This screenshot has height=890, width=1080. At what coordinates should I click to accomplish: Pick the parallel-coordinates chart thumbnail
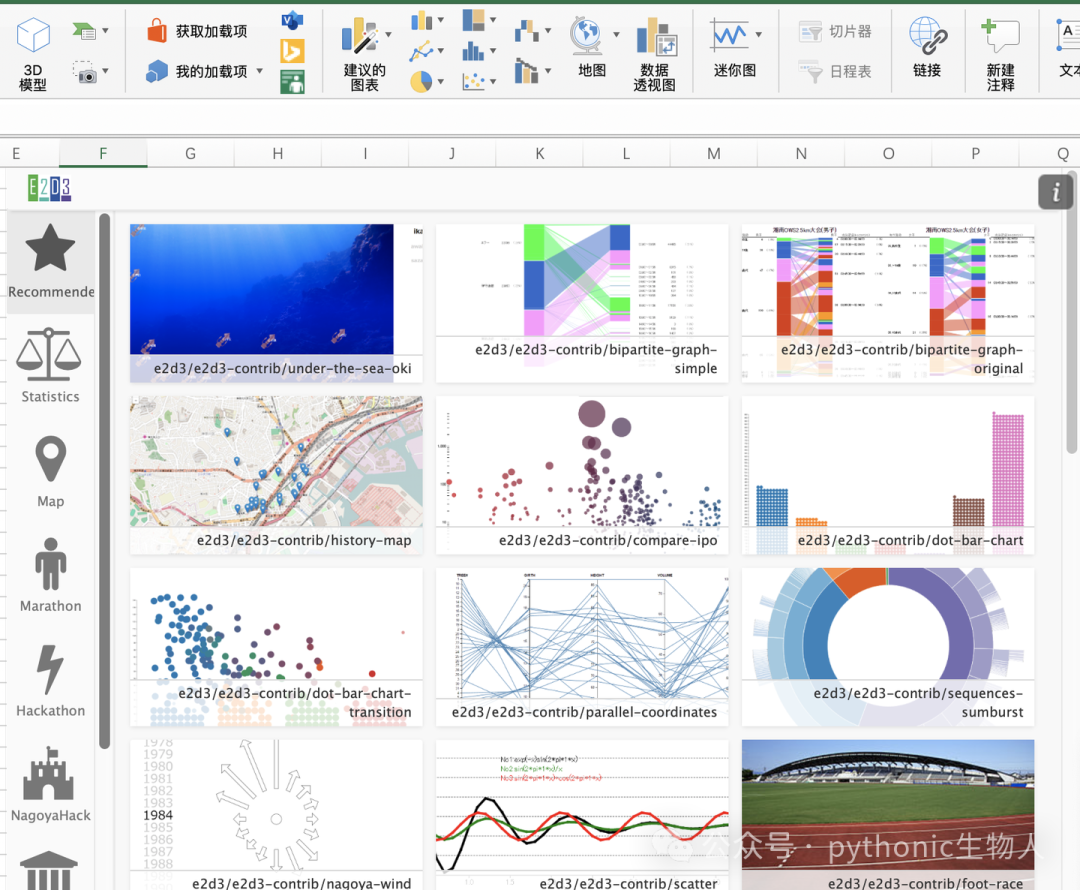(582, 648)
